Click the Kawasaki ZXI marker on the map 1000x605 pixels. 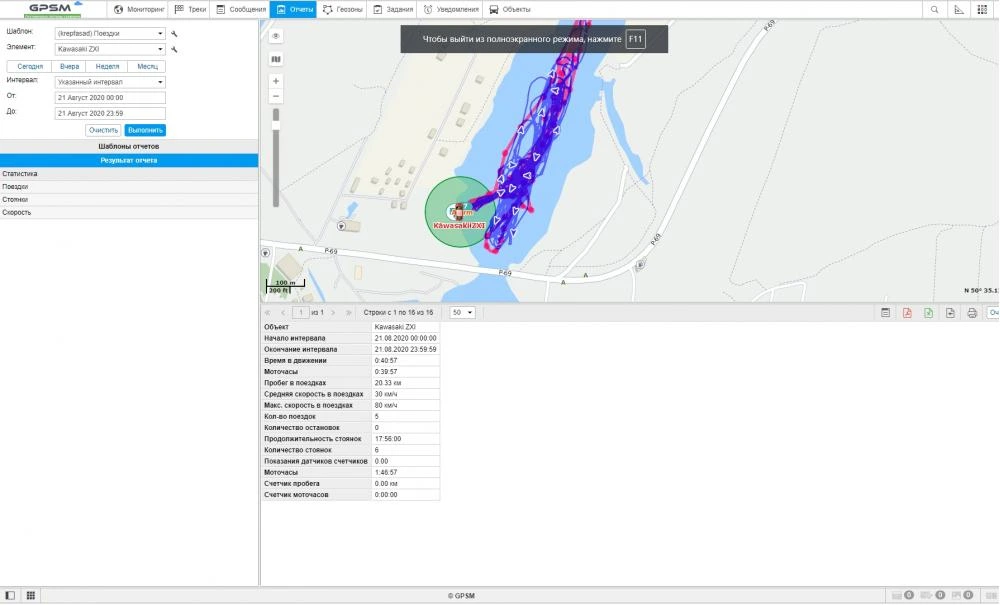pyautogui.click(x=459, y=212)
